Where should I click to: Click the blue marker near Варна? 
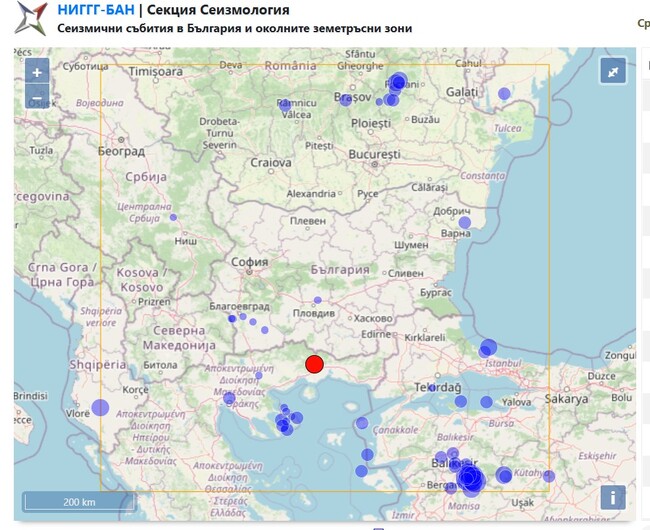click(438, 212)
